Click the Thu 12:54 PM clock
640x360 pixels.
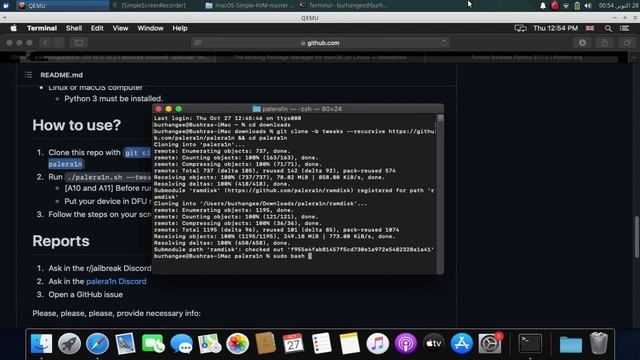click(x=556, y=28)
